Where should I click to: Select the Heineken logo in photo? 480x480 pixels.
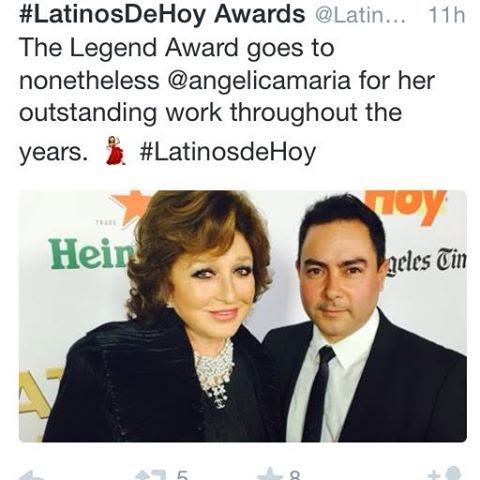(x=88, y=254)
